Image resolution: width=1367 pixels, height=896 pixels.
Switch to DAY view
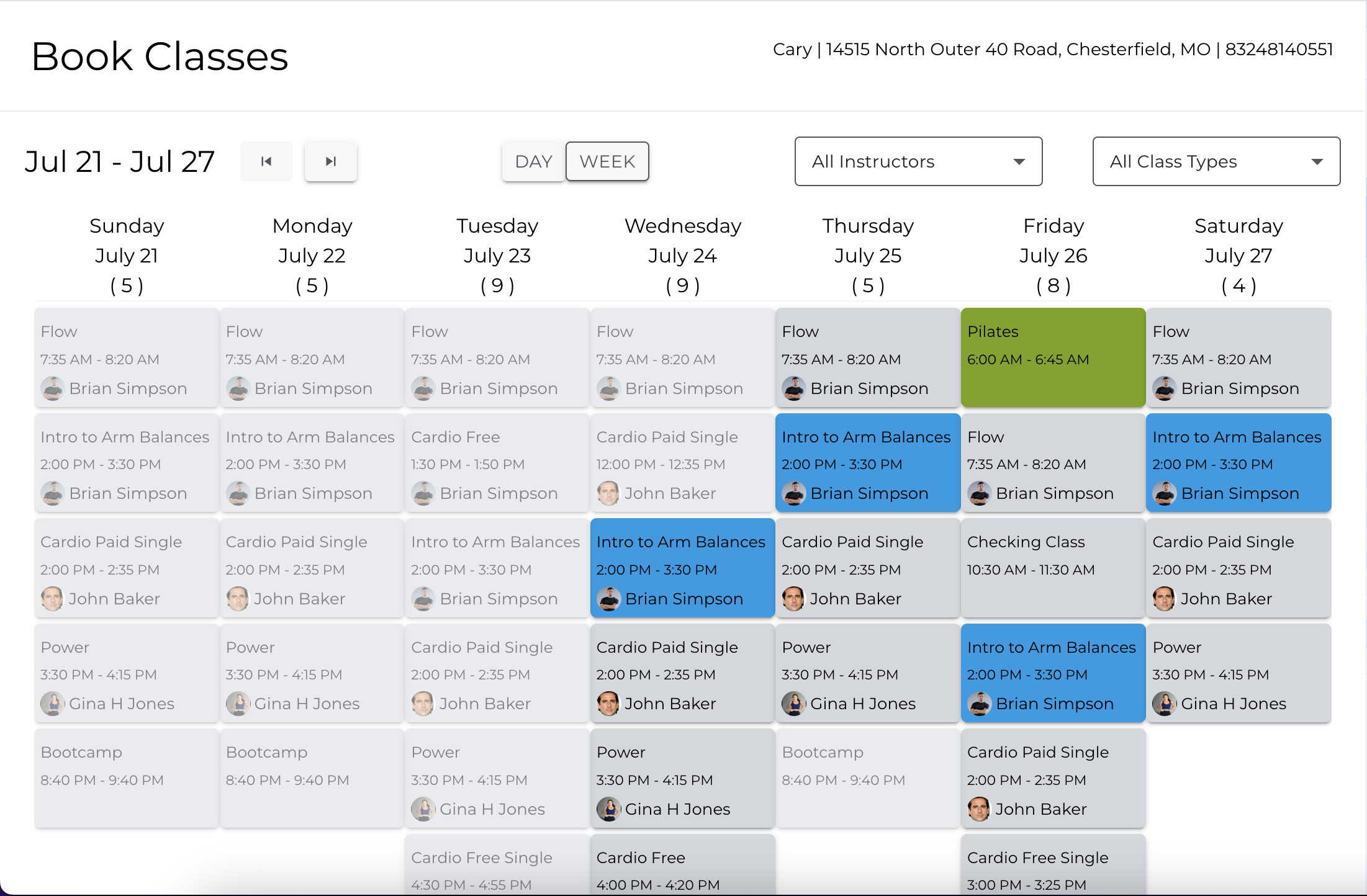[534, 161]
